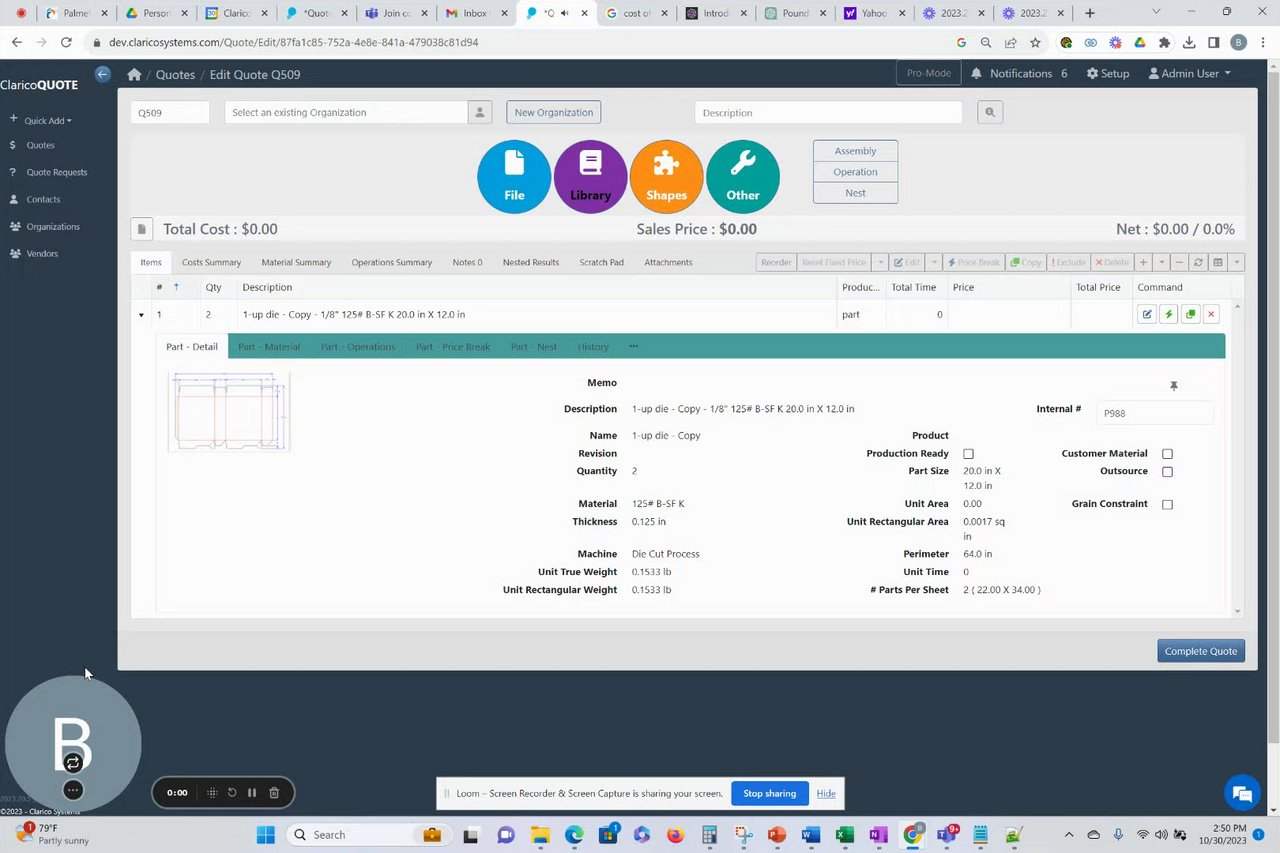Choose the teal Other wrench circle
The image size is (1280, 853).
[743, 177]
